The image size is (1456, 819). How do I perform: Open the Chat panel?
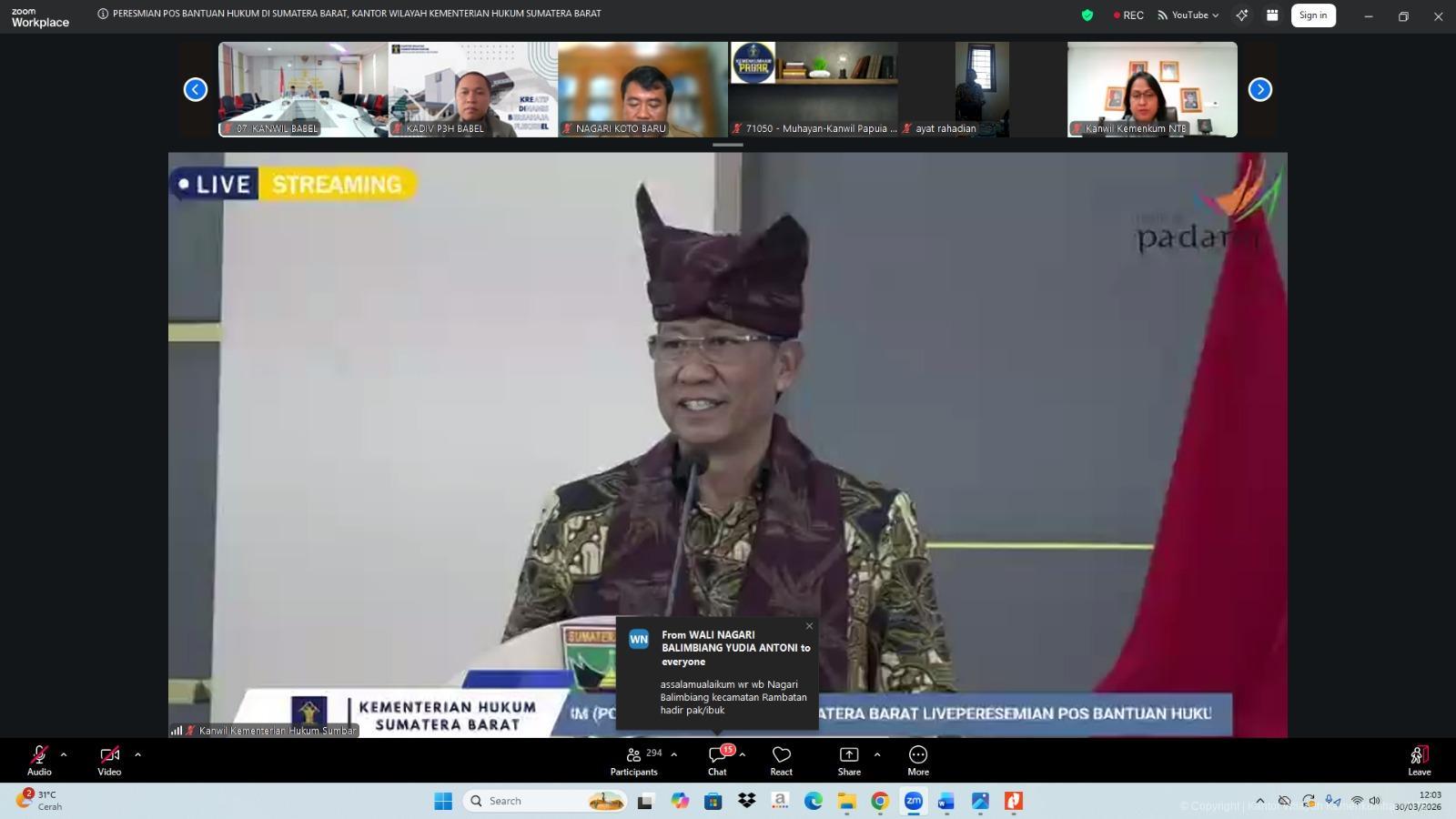[717, 760]
